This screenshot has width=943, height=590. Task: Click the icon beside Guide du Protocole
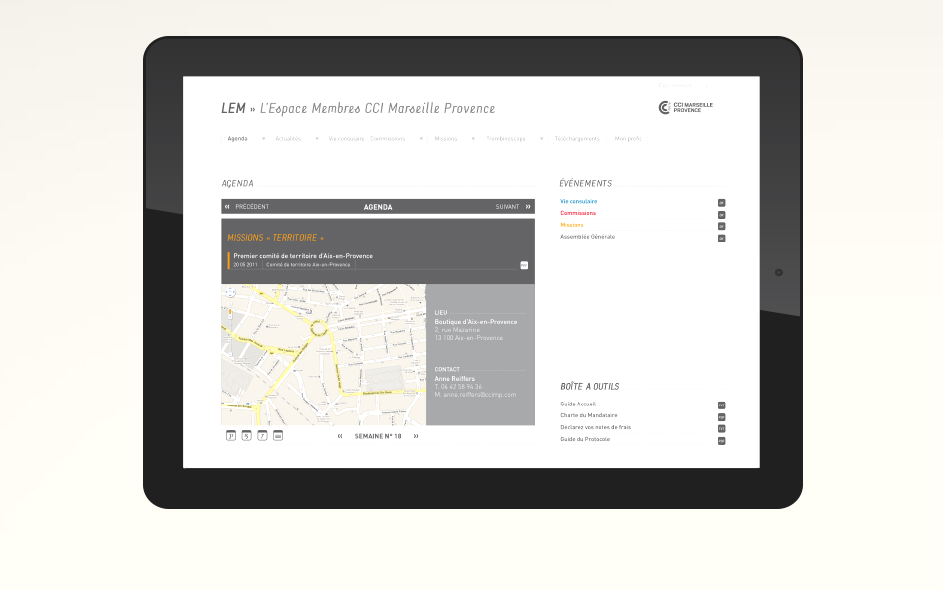(x=721, y=440)
